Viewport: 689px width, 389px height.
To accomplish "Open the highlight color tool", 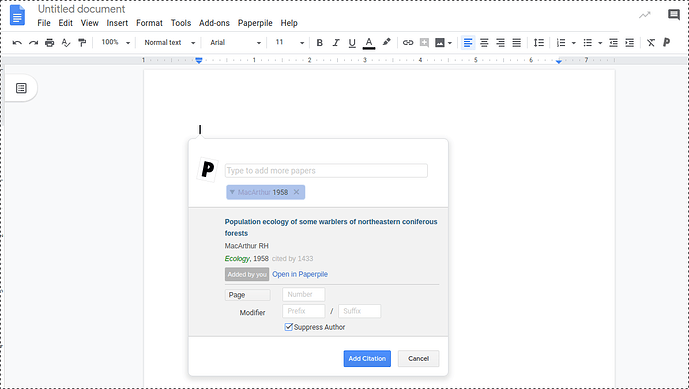I will [x=386, y=42].
